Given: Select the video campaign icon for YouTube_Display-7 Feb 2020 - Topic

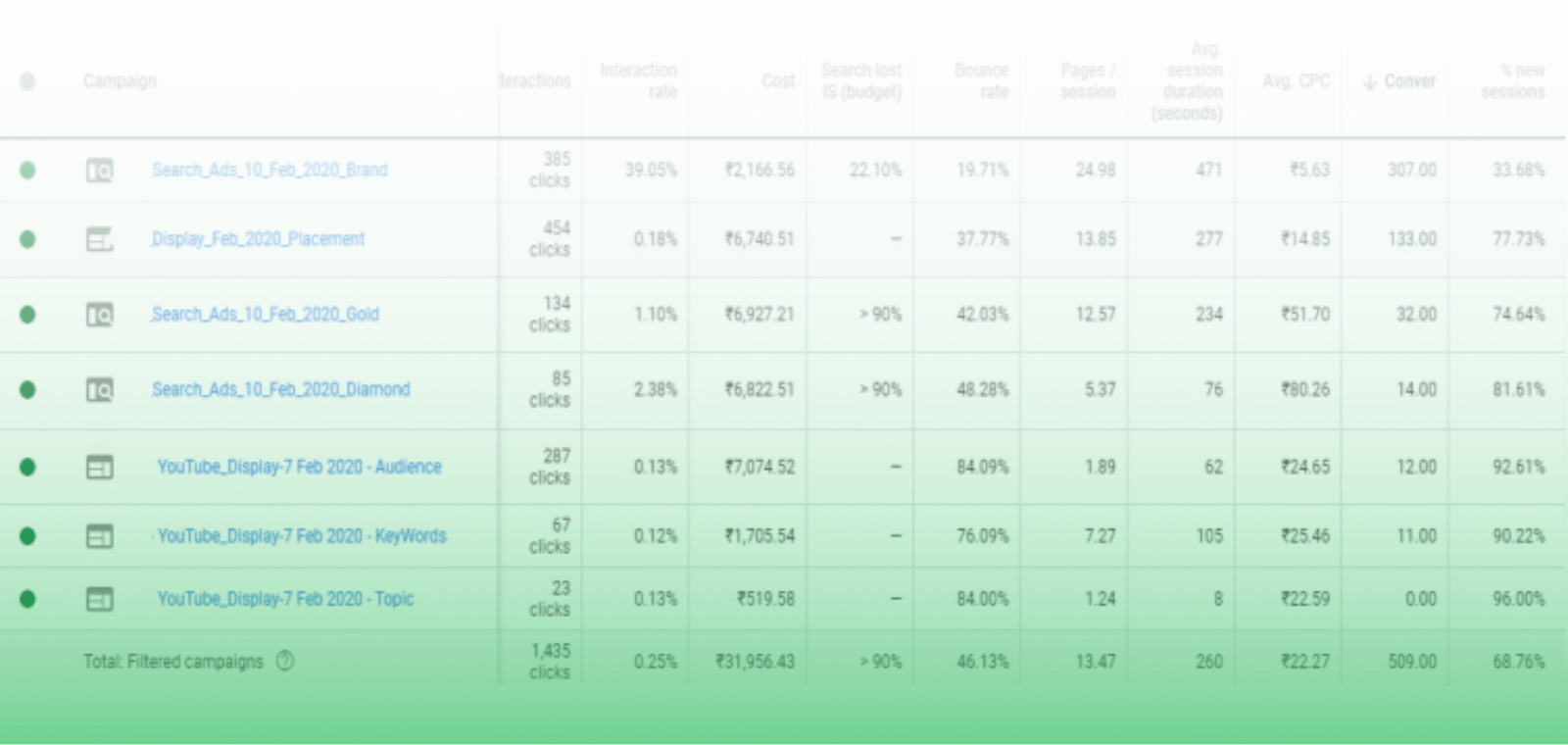Looking at the screenshot, I should [99, 599].
